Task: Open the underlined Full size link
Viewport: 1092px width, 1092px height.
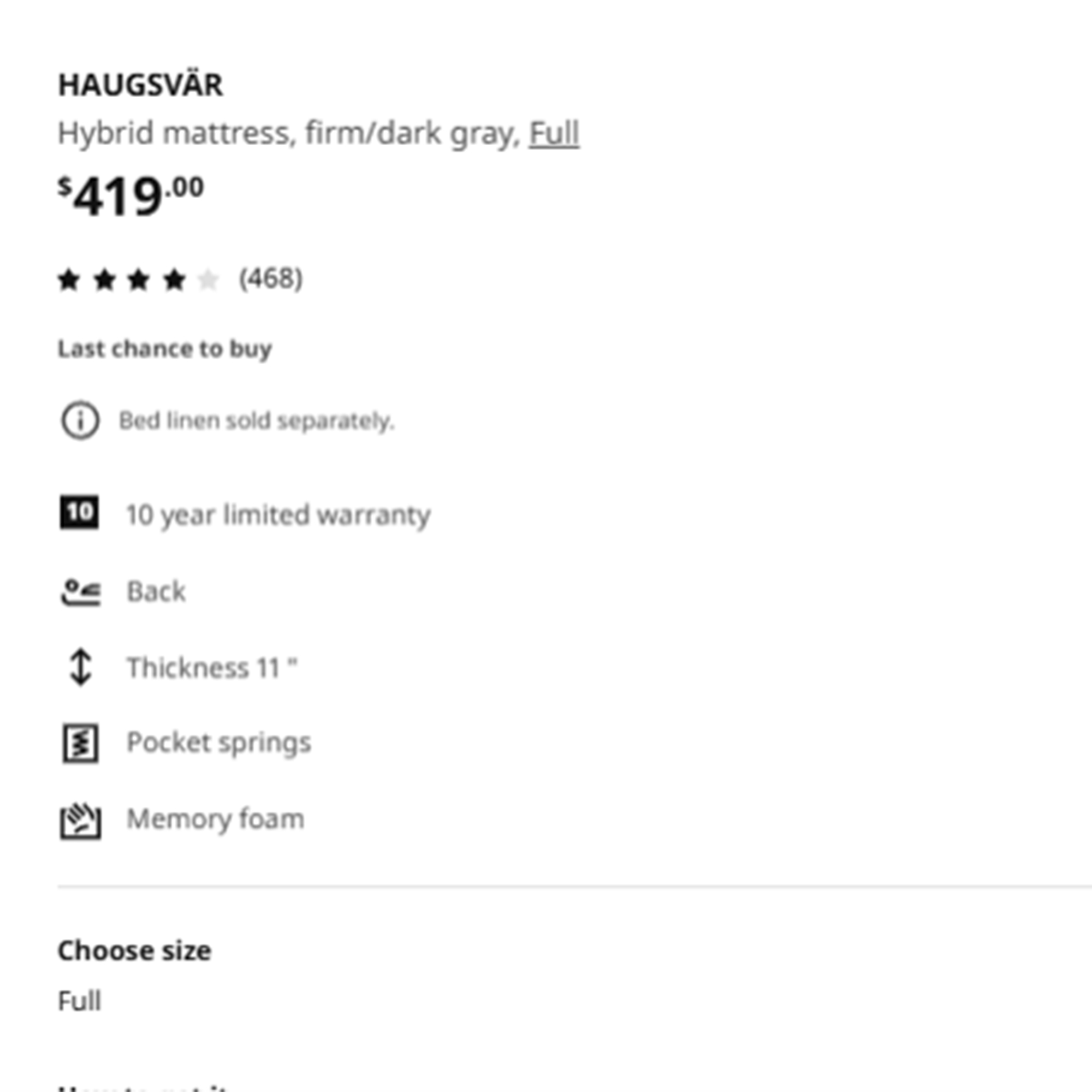Action: pyautogui.click(x=554, y=133)
